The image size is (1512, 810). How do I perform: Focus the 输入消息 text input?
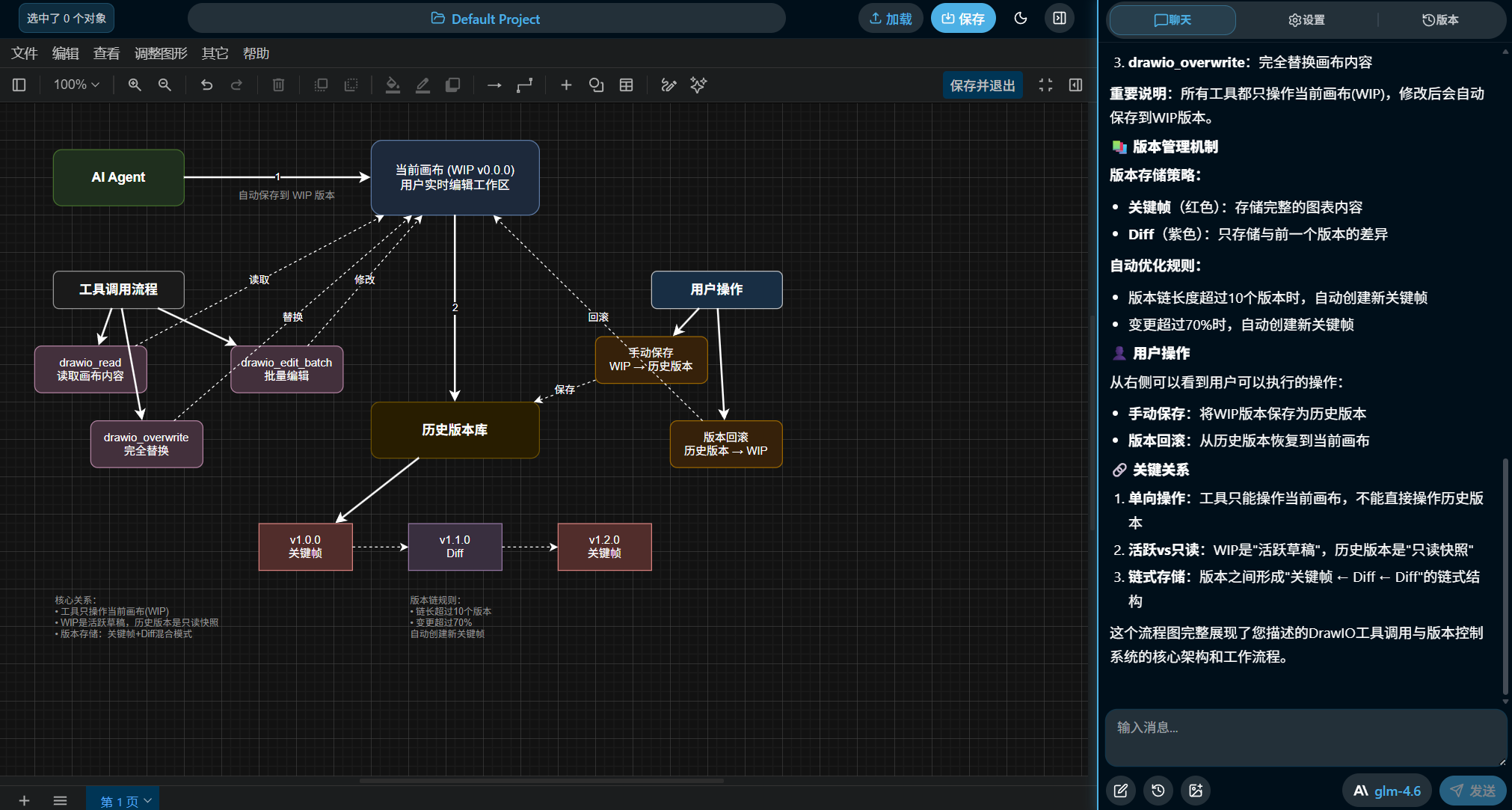click(1306, 737)
